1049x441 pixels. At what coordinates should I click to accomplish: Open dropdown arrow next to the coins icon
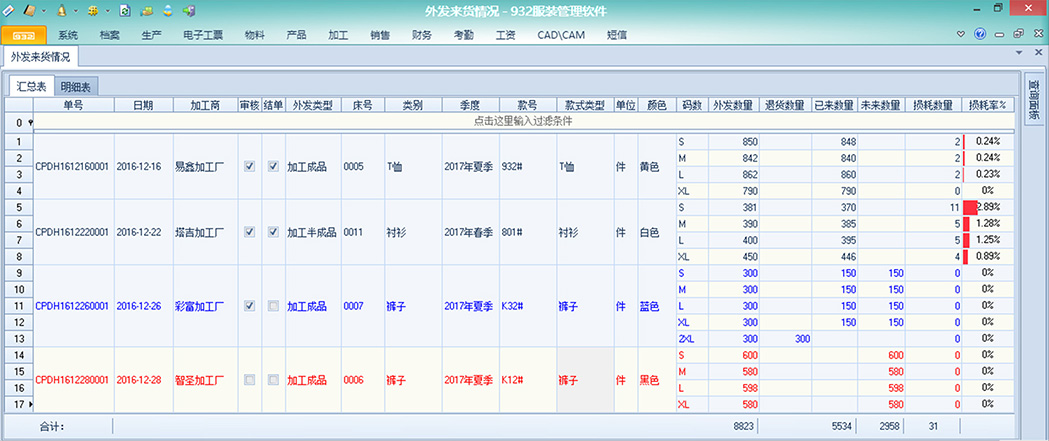(106, 9)
